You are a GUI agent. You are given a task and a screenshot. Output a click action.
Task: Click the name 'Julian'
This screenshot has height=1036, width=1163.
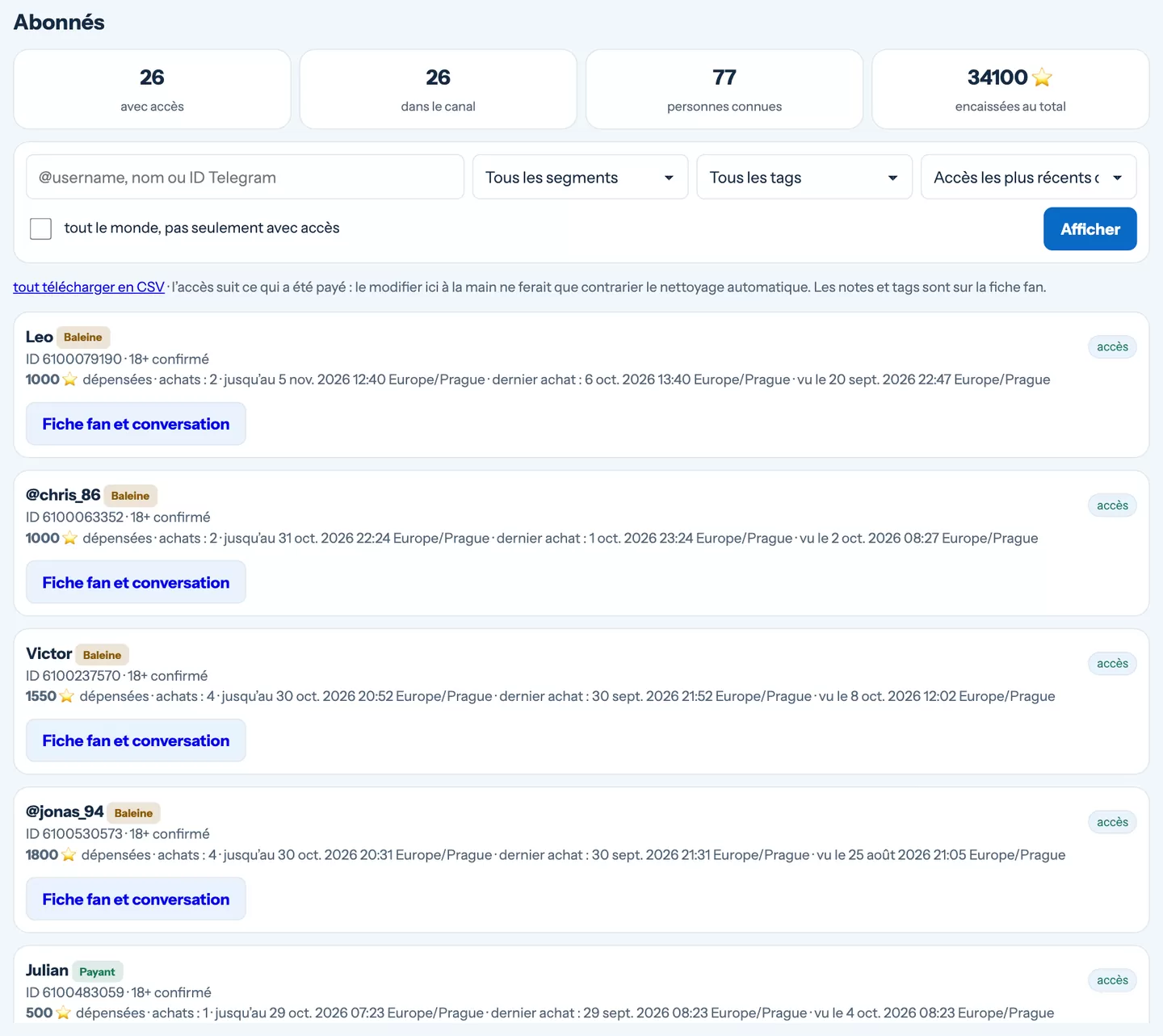(x=47, y=970)
